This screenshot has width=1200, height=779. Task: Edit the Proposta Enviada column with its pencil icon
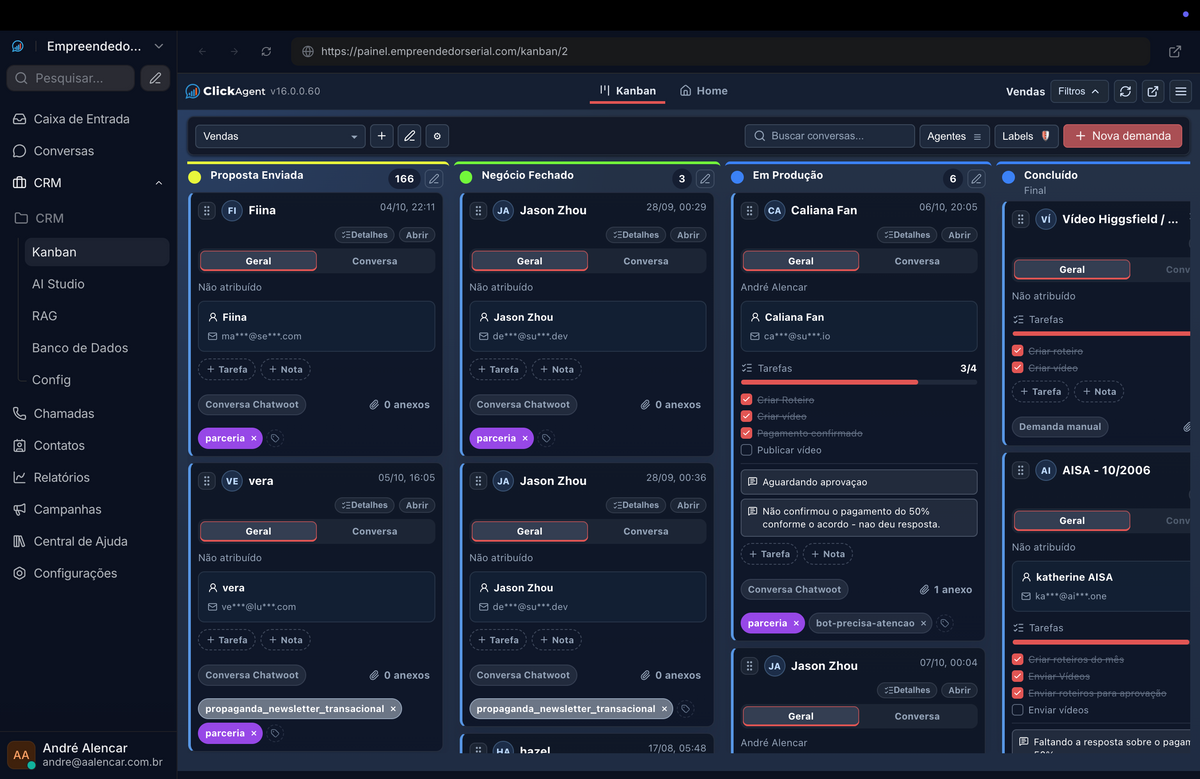(433, 179)
